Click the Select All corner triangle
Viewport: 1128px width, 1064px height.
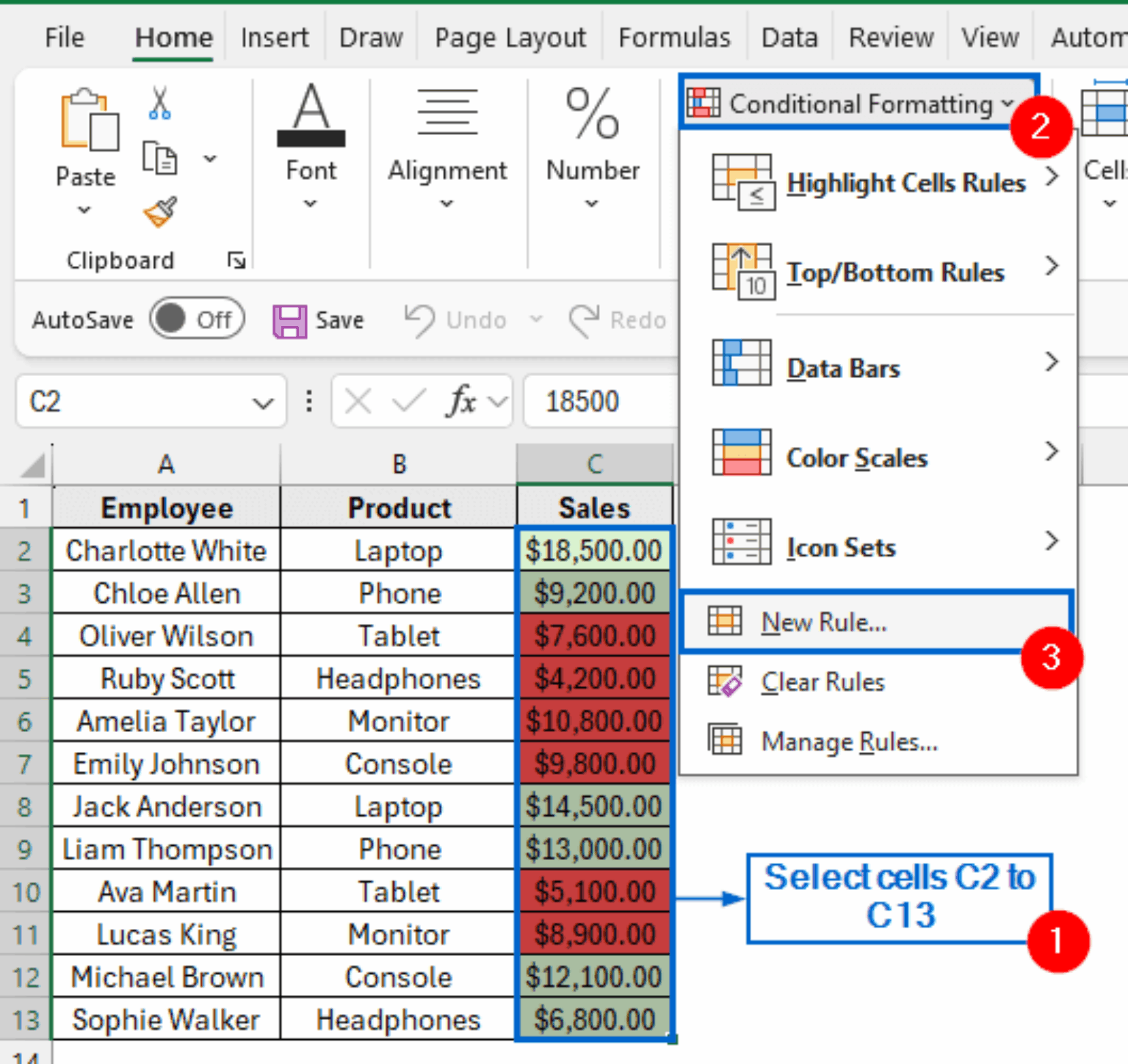[33, 465]
